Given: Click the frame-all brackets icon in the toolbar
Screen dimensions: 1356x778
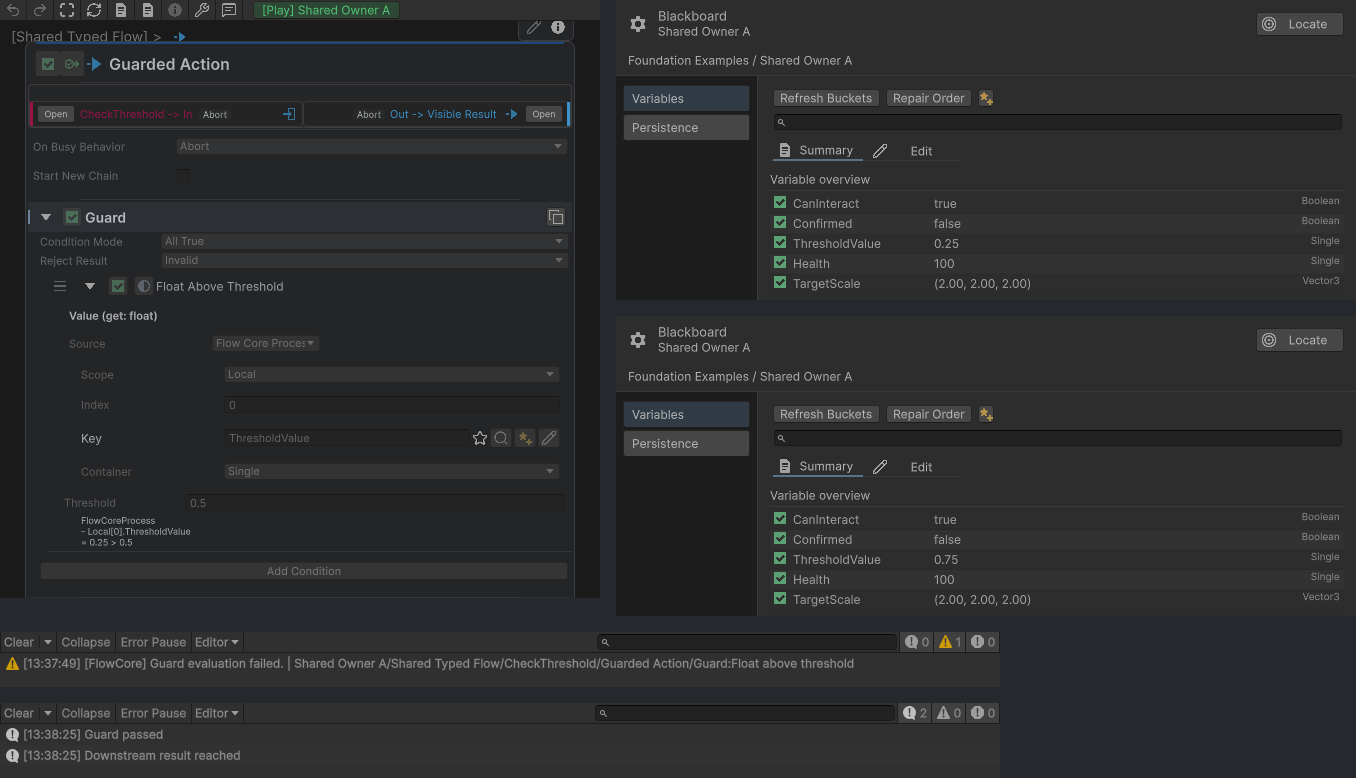Looking at the screenshot, I should 67,10.
